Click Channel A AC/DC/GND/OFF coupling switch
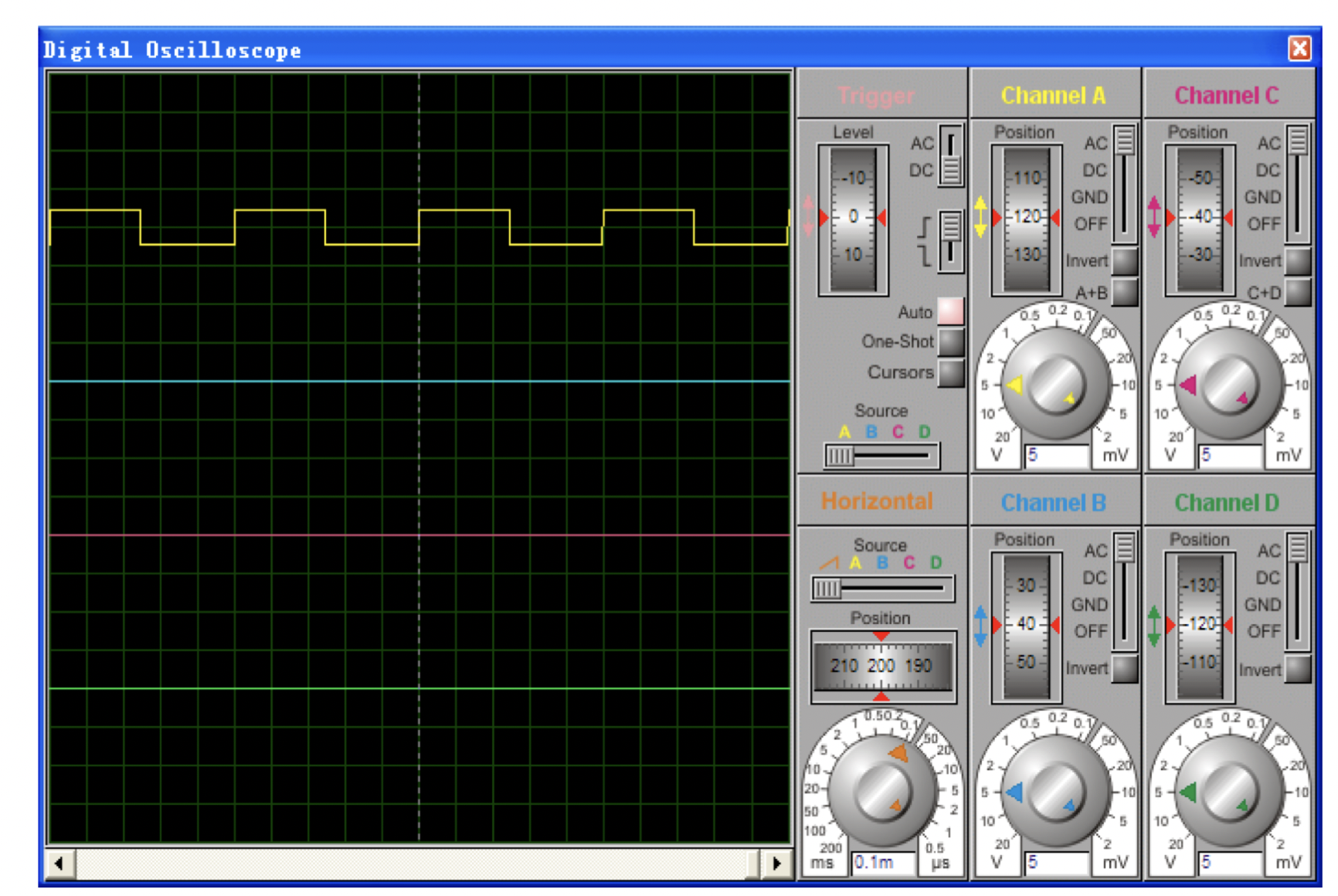 (x=1125, y=183)
